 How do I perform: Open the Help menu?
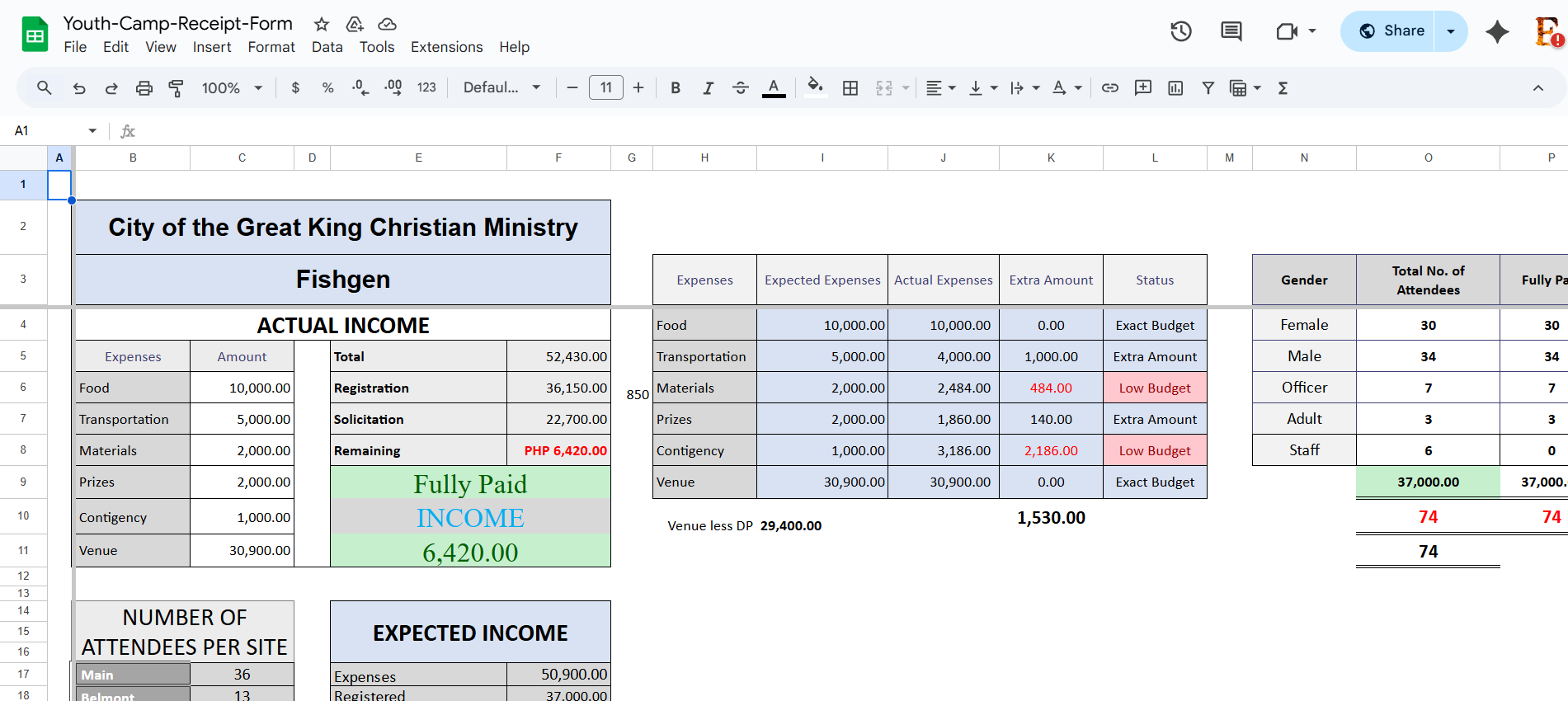(x=514, y=47)
